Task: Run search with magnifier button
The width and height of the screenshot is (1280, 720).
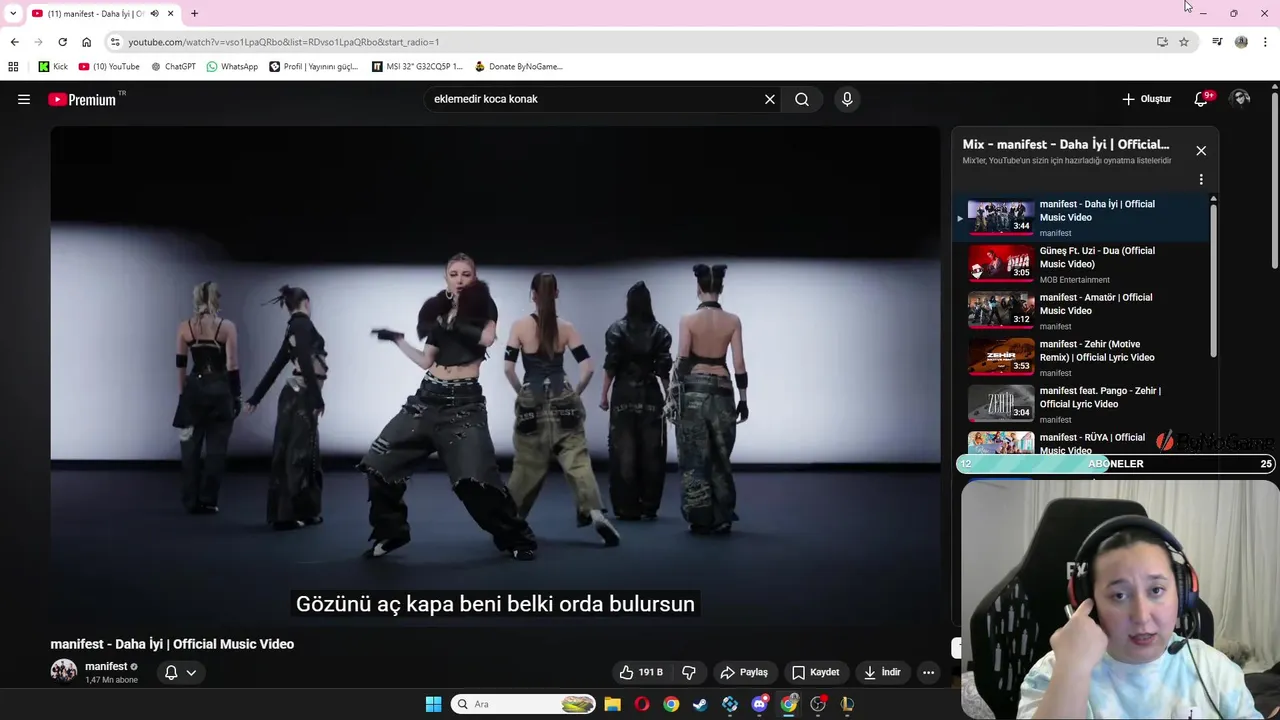Action: (802, 99)
